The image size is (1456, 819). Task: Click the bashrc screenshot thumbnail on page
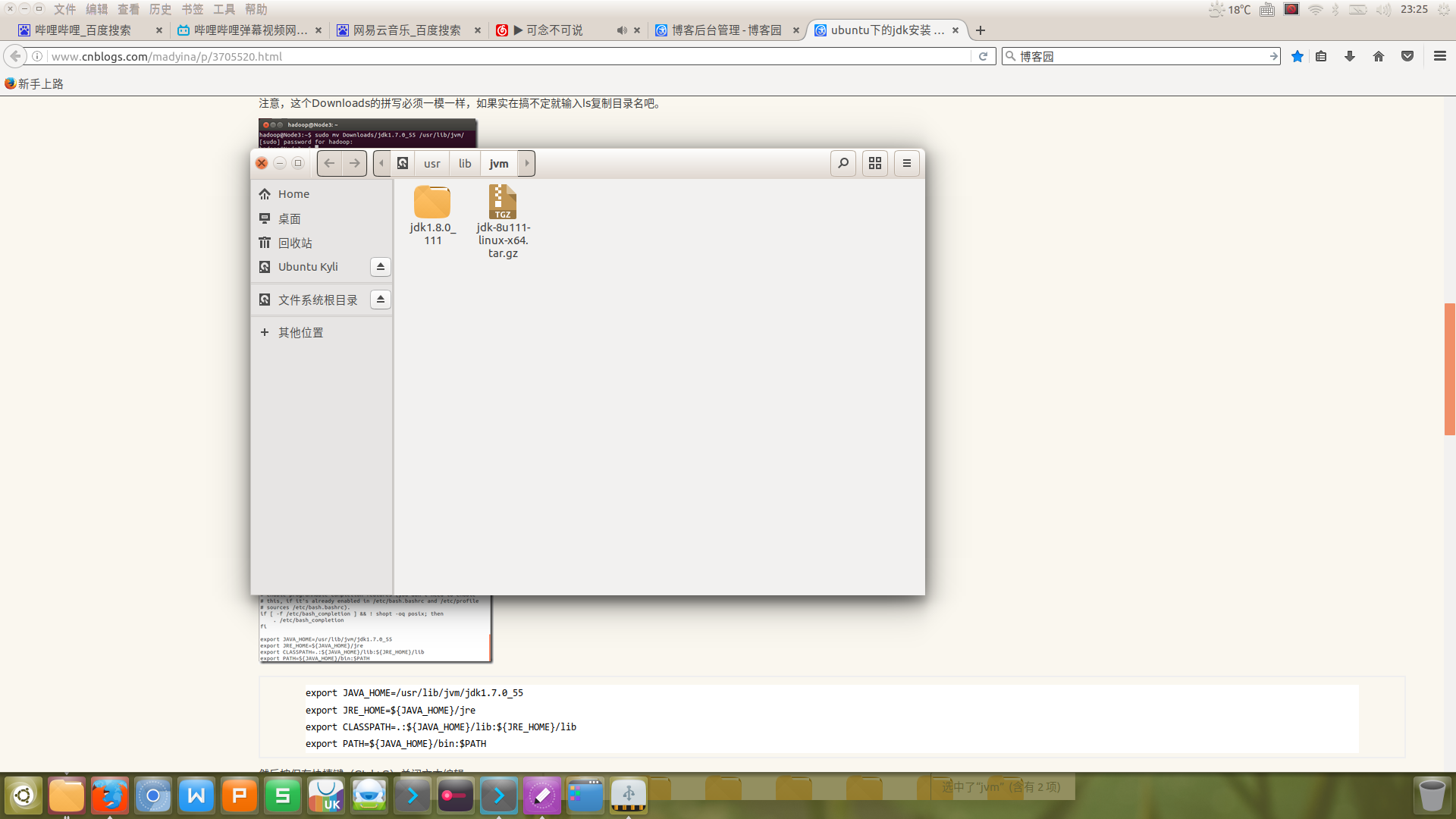(375, 629)
